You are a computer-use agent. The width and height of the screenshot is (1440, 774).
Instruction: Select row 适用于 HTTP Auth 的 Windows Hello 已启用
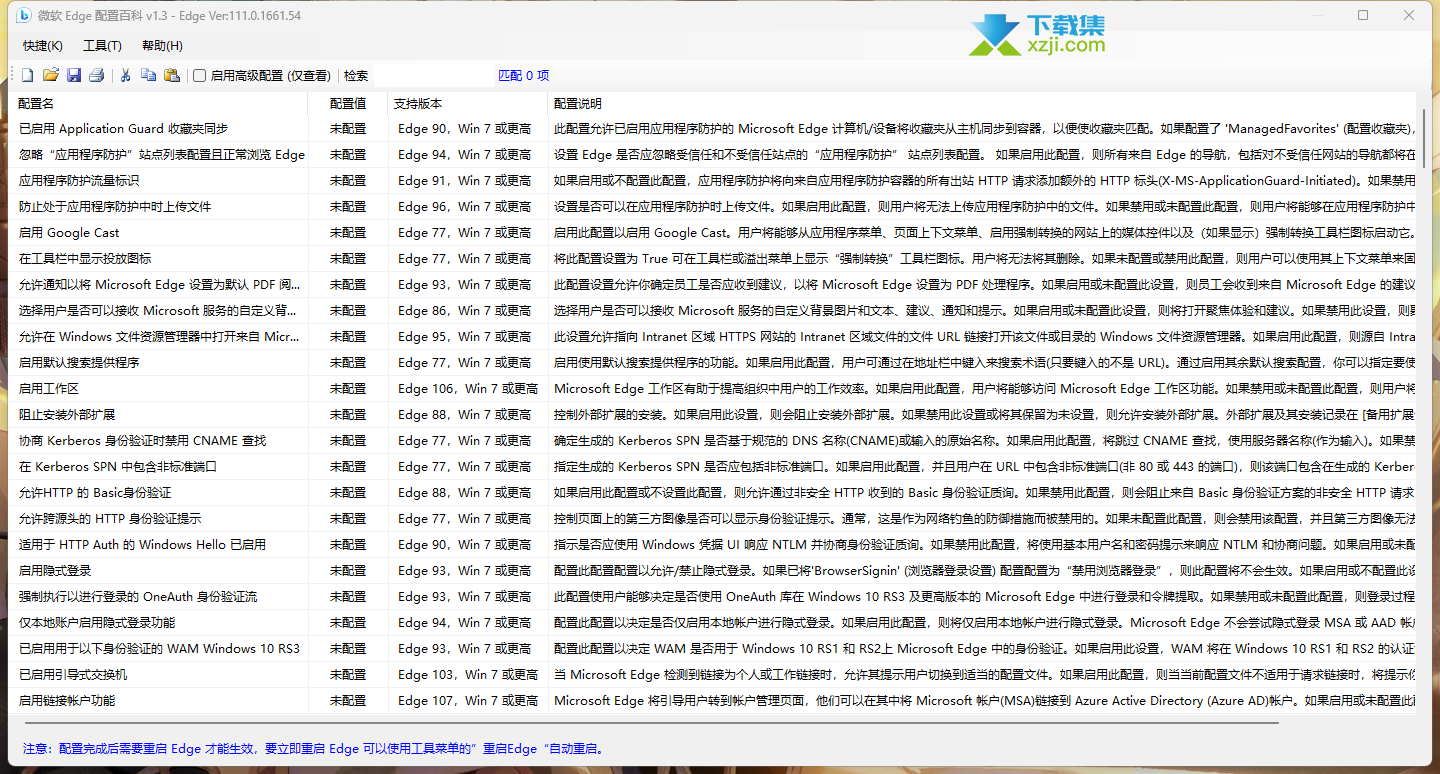pos(713,544)
